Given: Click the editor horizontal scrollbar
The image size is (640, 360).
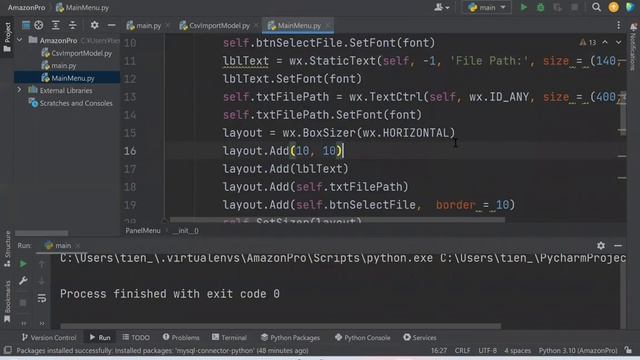Looking at the screenshot, I should [x=337, y=220].
